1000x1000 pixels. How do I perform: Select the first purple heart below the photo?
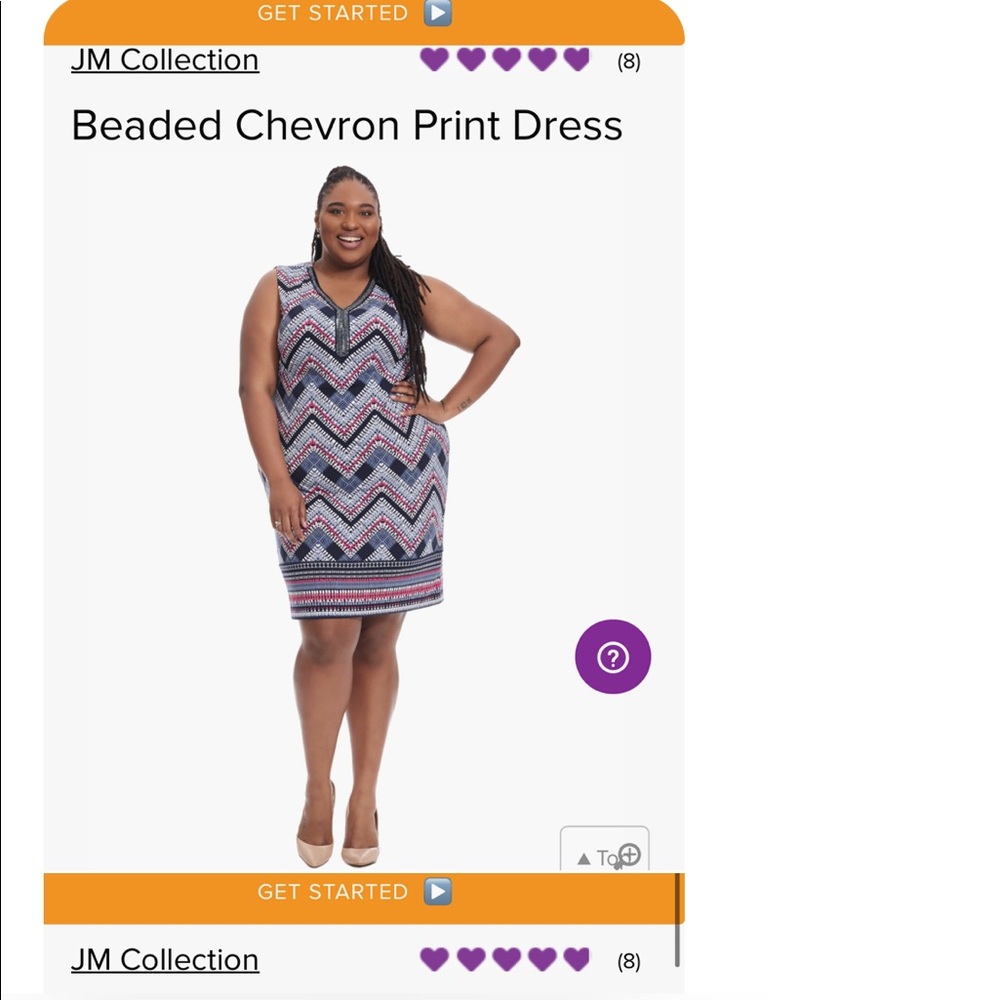tap(434, 959)
